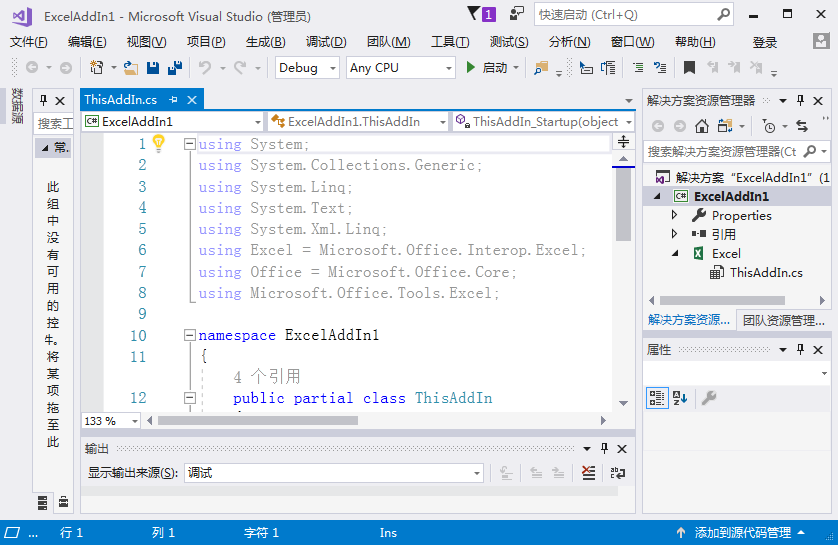Click the New Project toolbar icon
Viewport: 838px width, 545px height.
tap(97, 67)
